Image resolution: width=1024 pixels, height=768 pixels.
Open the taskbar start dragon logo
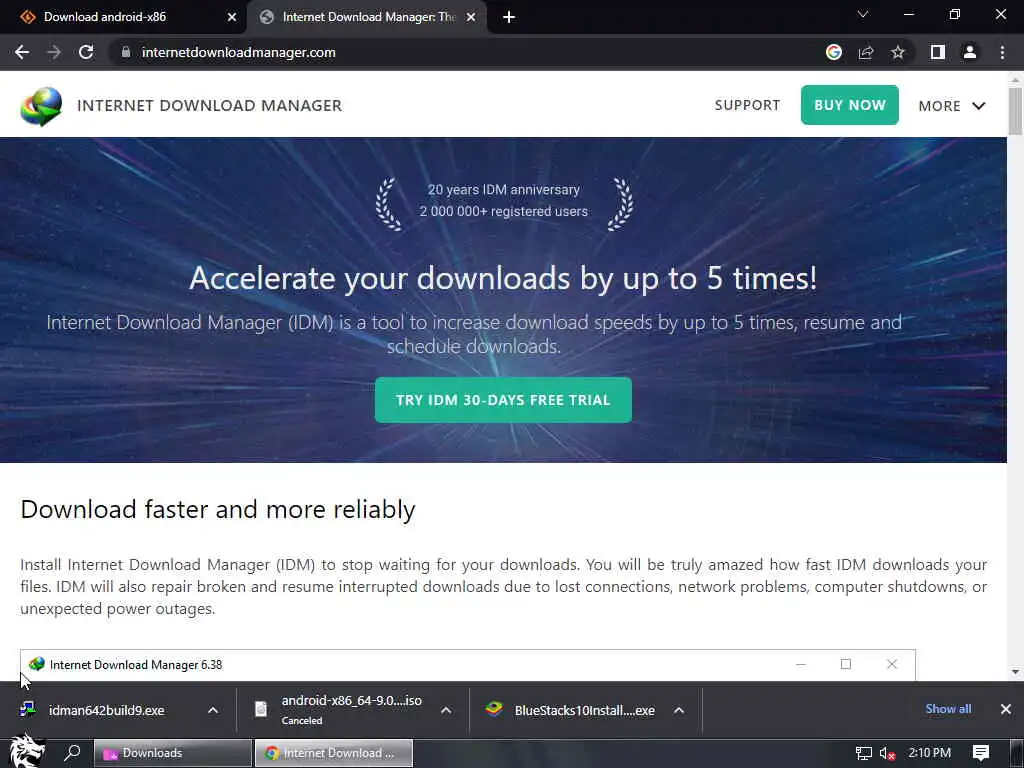click(26, 750)
